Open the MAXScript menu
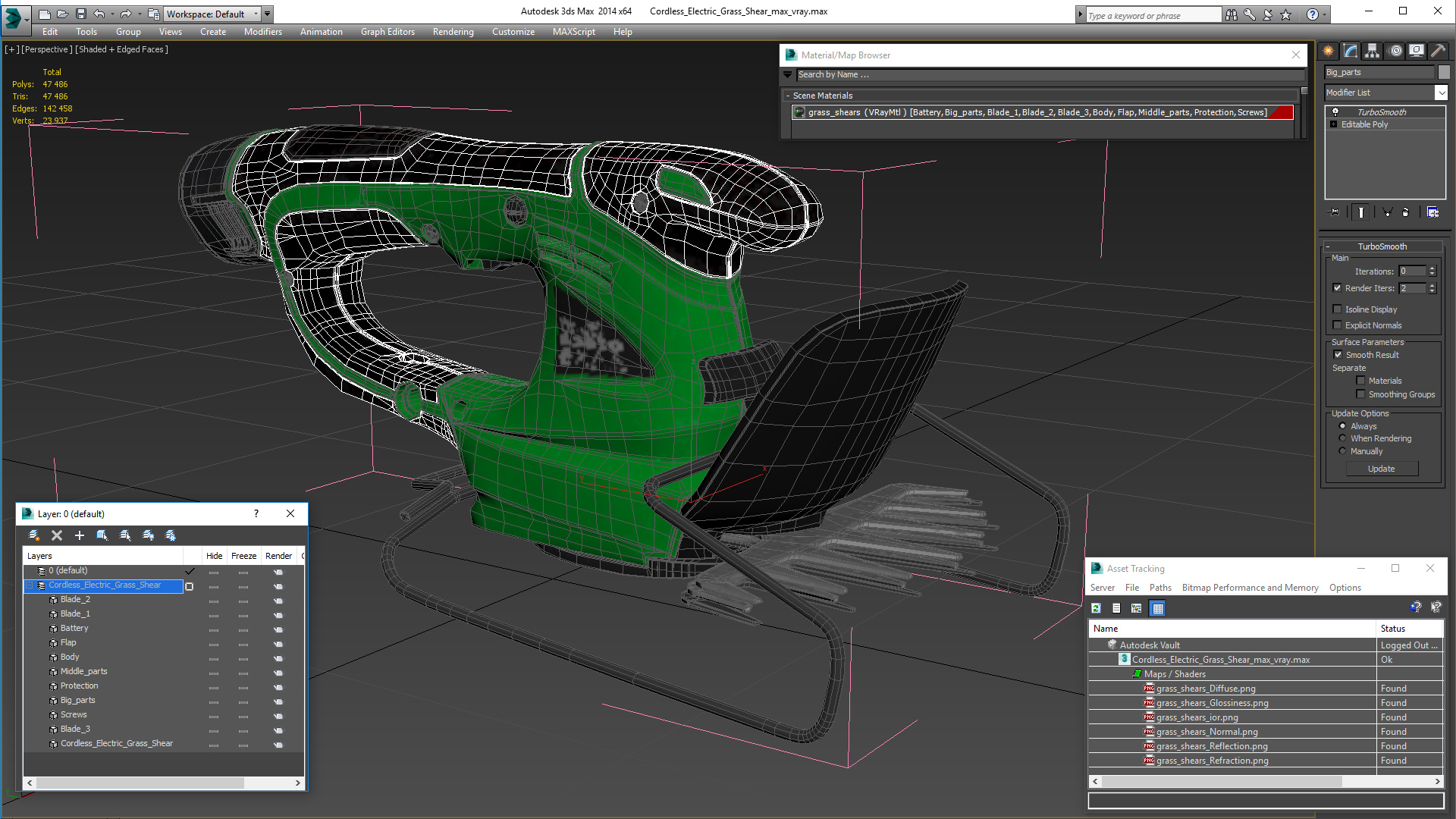 (574, 32)
